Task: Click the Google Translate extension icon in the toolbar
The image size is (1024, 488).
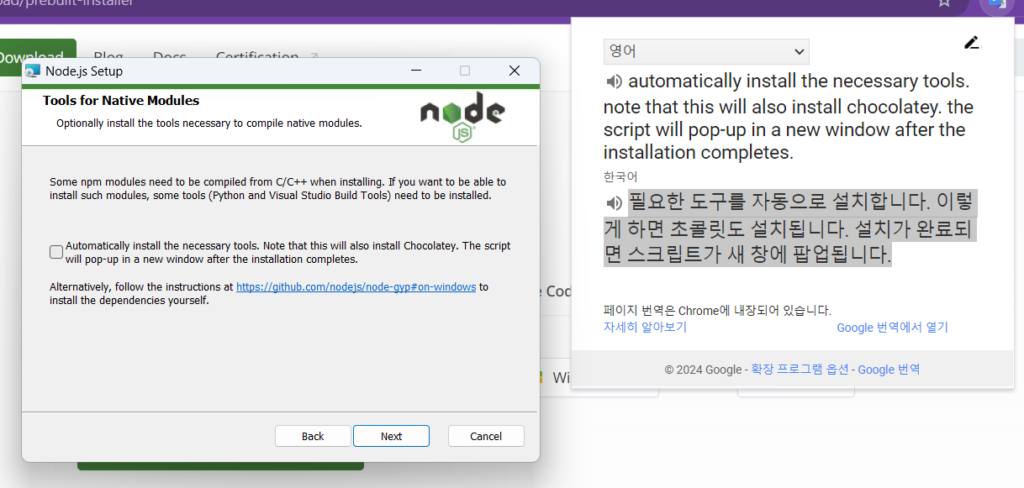Action: pos(998,3)
